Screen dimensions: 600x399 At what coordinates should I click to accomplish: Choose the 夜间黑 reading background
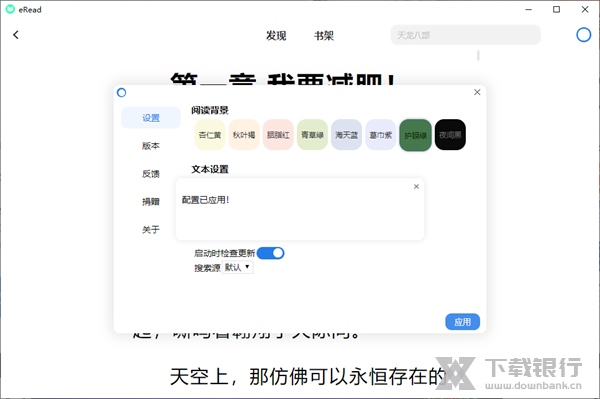point(450,135)
